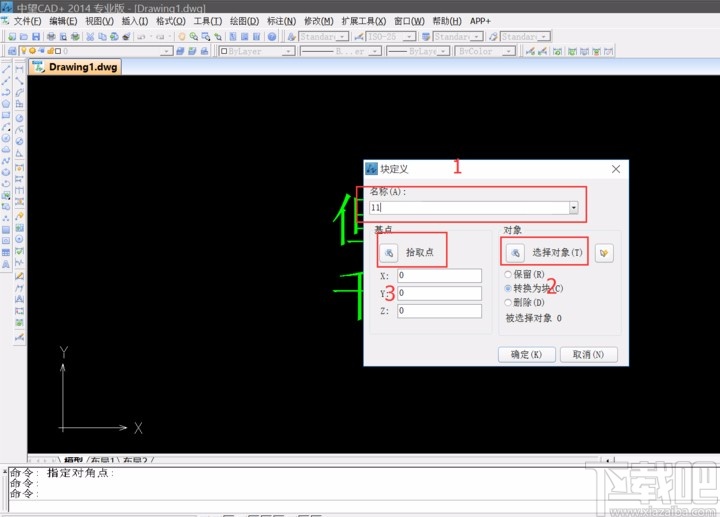
Task: Click the New drawing icon in toolbar
Action: [12, 37]
